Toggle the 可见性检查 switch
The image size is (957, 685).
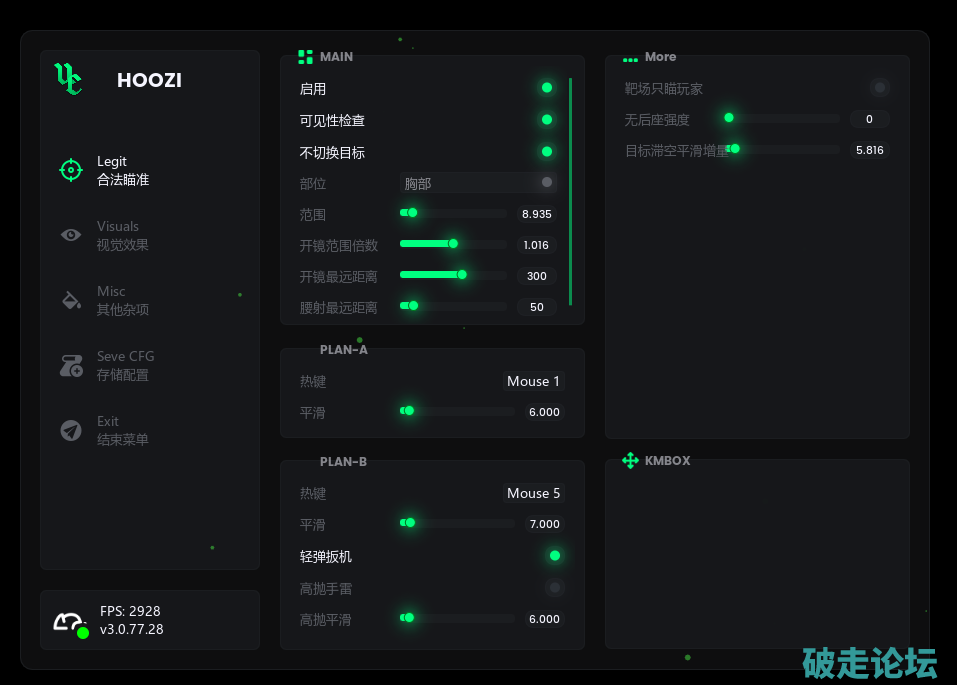tap(546, 120)
